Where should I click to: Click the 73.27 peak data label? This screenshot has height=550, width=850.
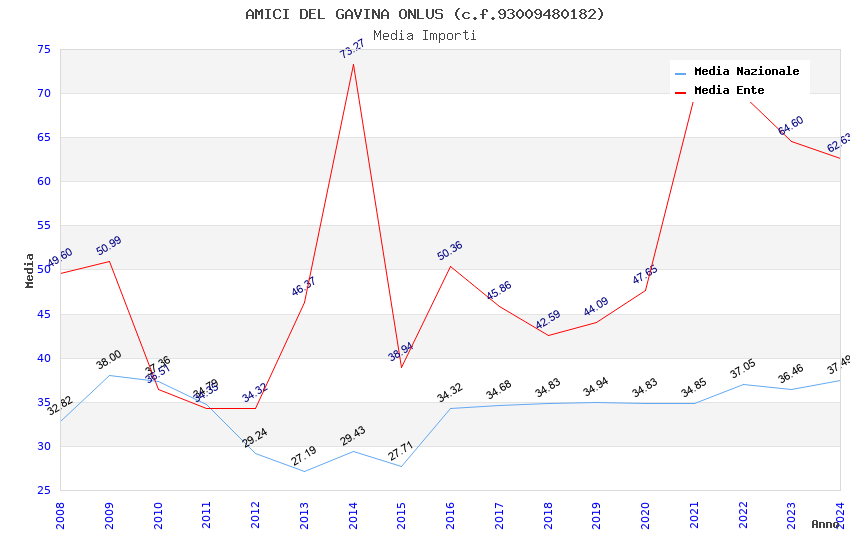352,48
